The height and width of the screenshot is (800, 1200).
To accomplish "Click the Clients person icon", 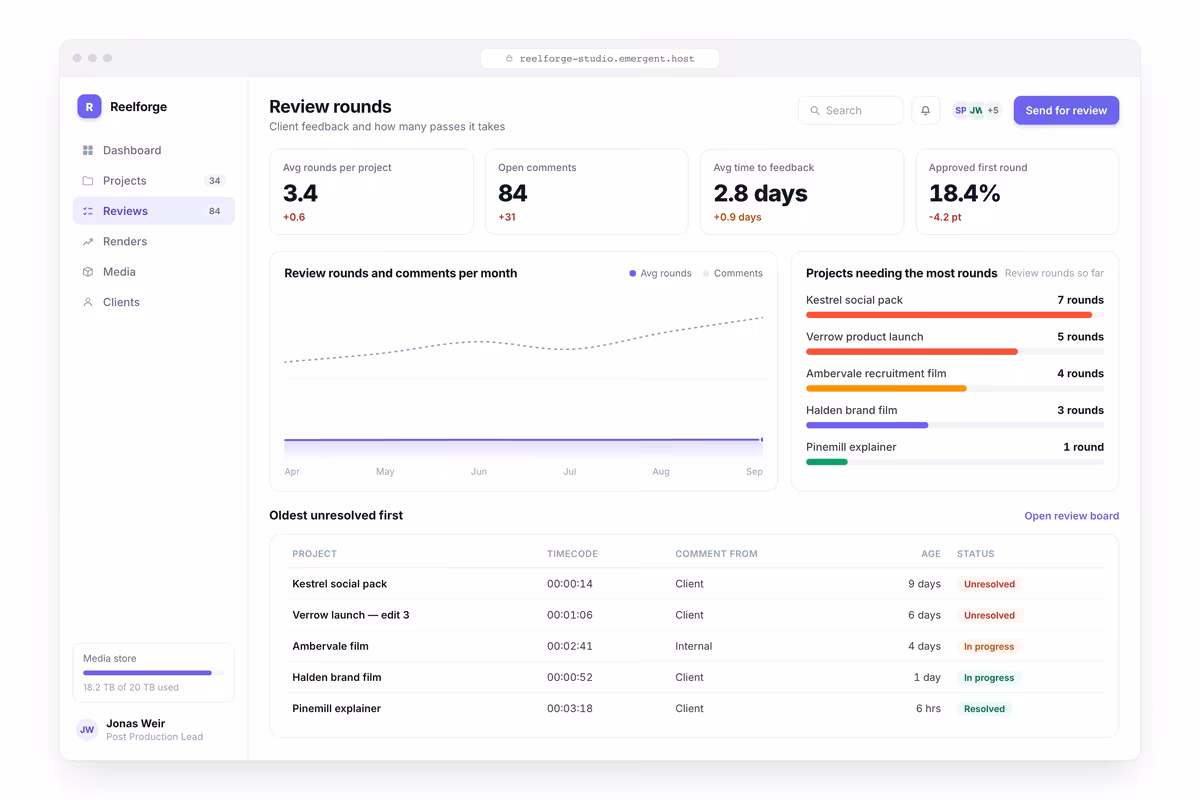I will (x=88, y=302).
